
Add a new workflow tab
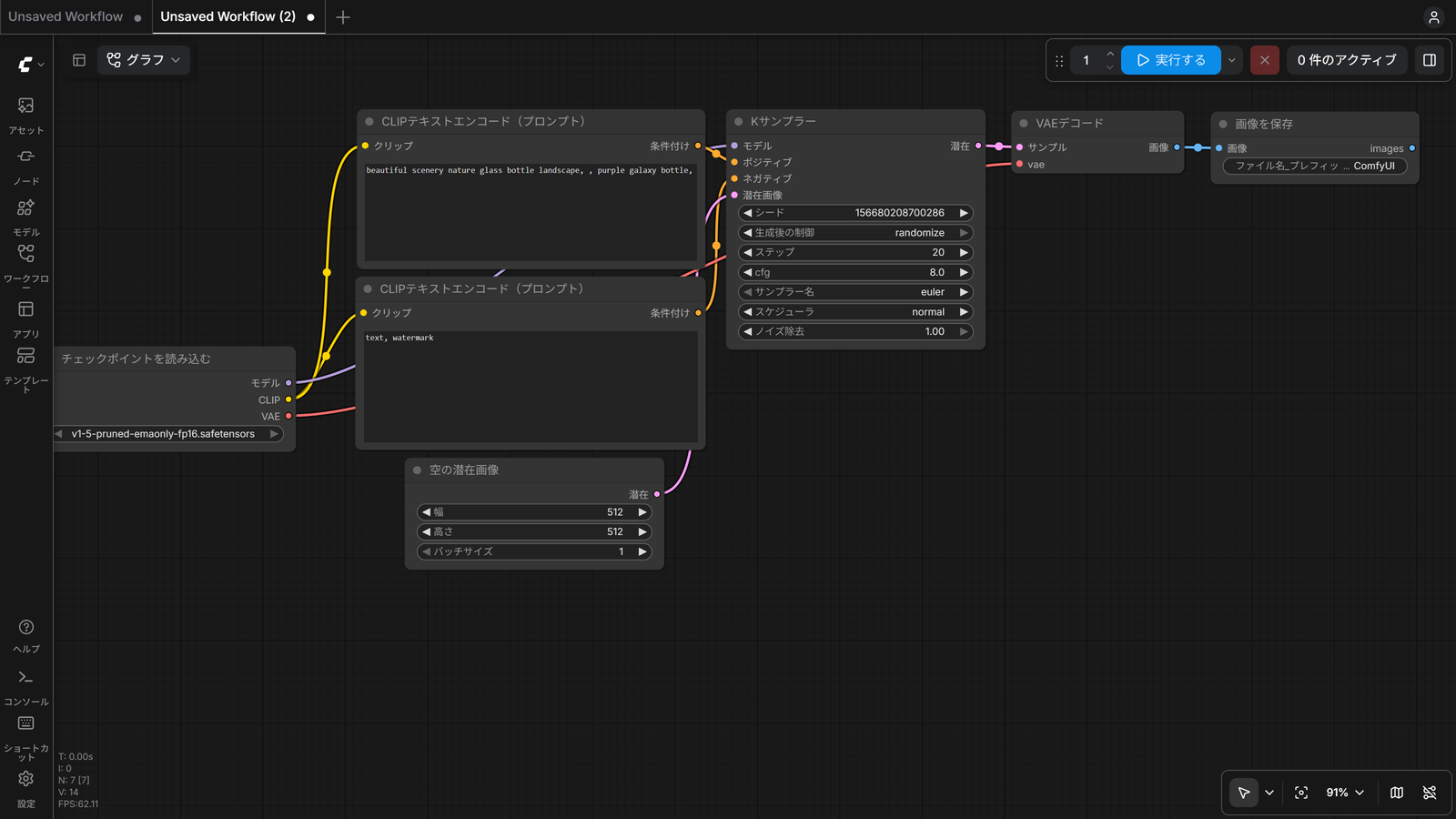click(343, 17)
